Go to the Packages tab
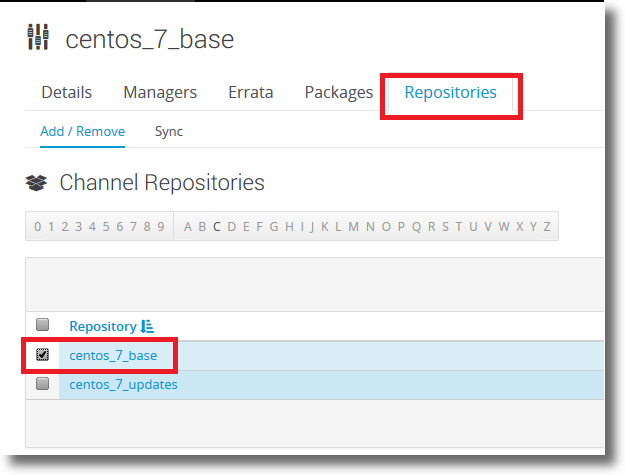This screenshot has width=625, height=475. pos(339,92)
